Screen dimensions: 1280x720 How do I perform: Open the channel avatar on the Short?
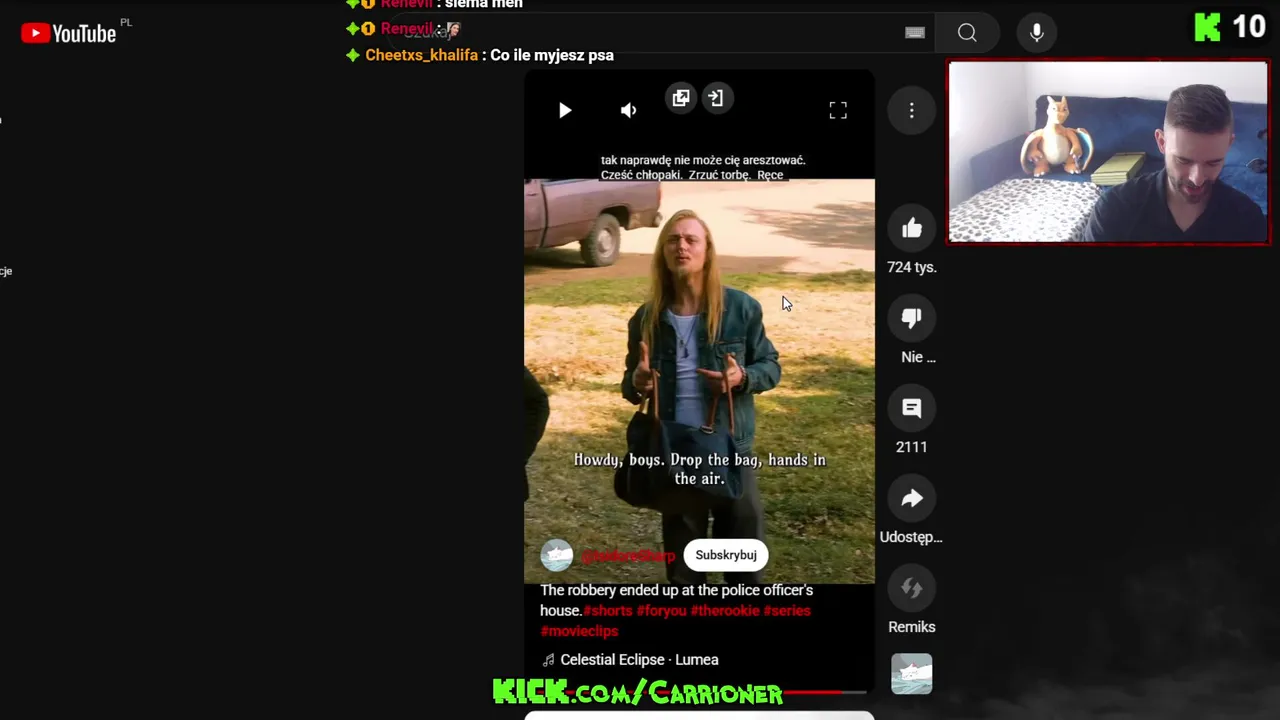point(557,555)
